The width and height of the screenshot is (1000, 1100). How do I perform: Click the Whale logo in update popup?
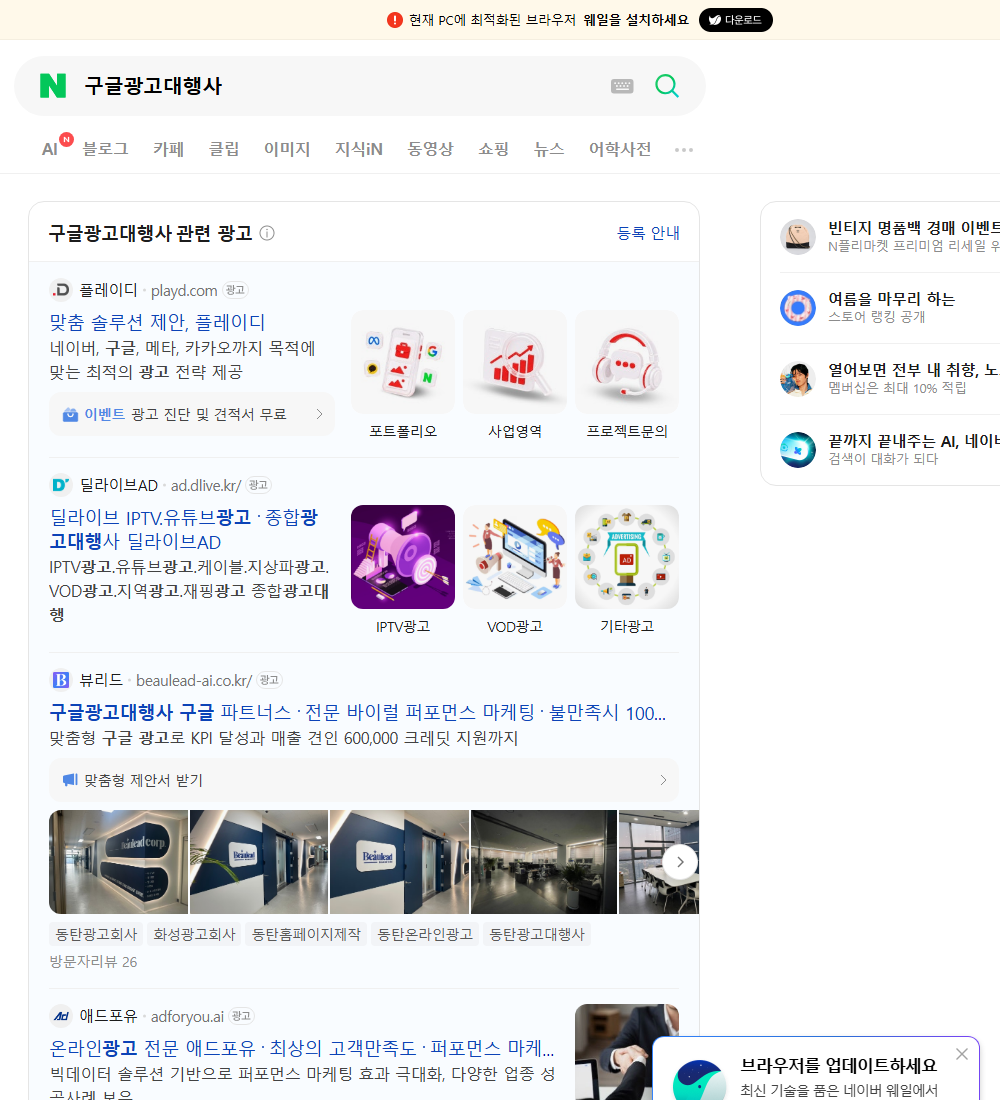[699, 1080]
